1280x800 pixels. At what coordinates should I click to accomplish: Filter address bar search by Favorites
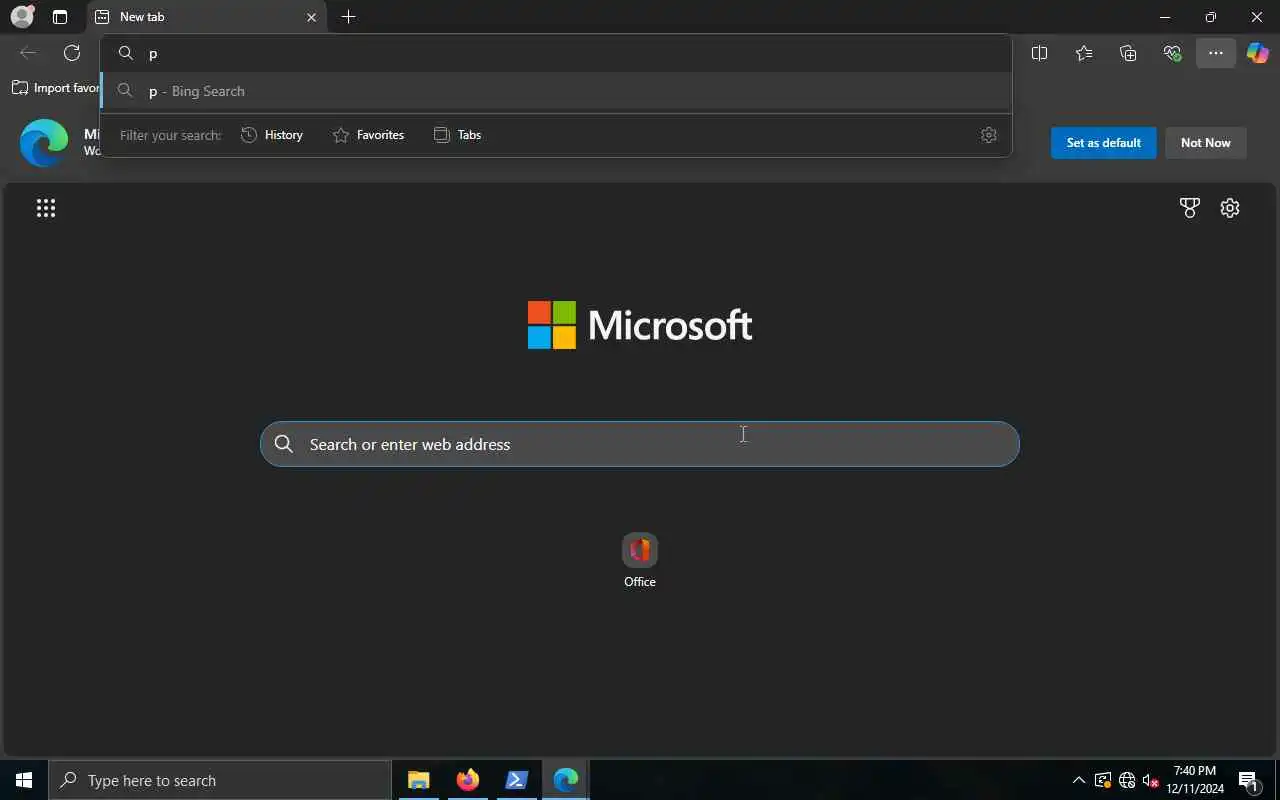click(368, 135)
